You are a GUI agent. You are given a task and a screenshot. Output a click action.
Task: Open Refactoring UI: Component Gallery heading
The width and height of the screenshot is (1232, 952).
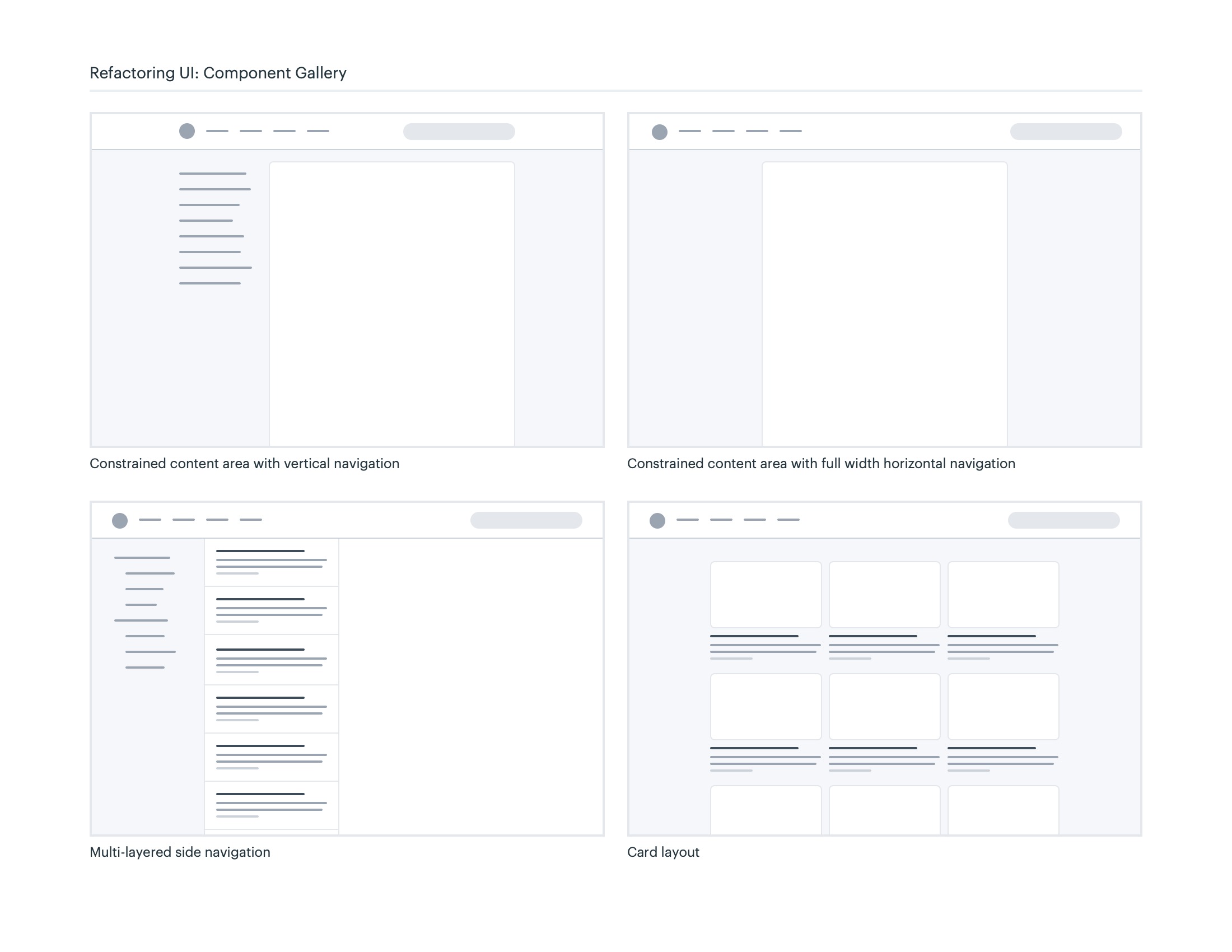(x=218, y=73)
